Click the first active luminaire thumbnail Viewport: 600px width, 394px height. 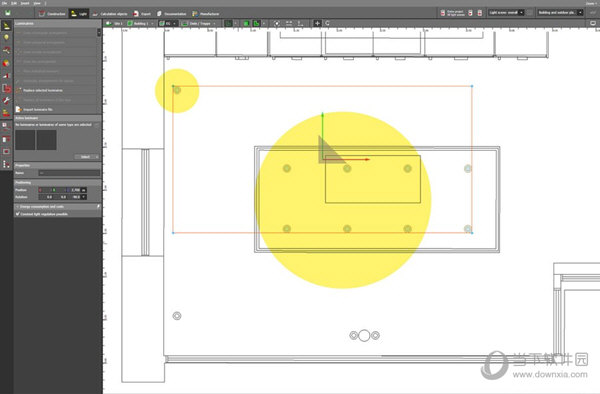(25, 140)
